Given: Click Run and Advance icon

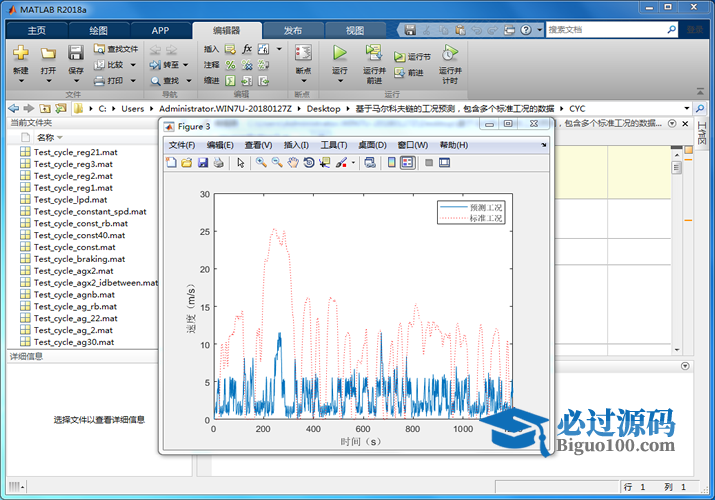Looking at the screenshot, I should pos(374,52).
